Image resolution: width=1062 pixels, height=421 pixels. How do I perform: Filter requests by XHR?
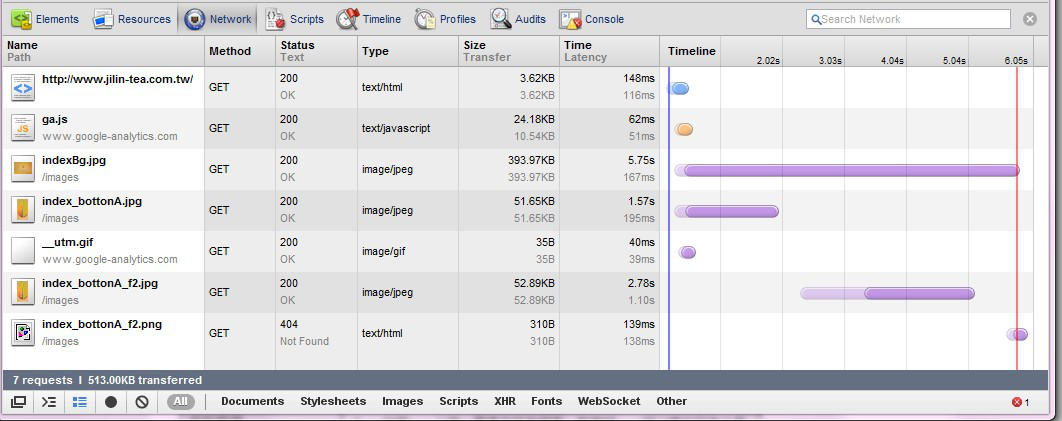click(505, 401)
